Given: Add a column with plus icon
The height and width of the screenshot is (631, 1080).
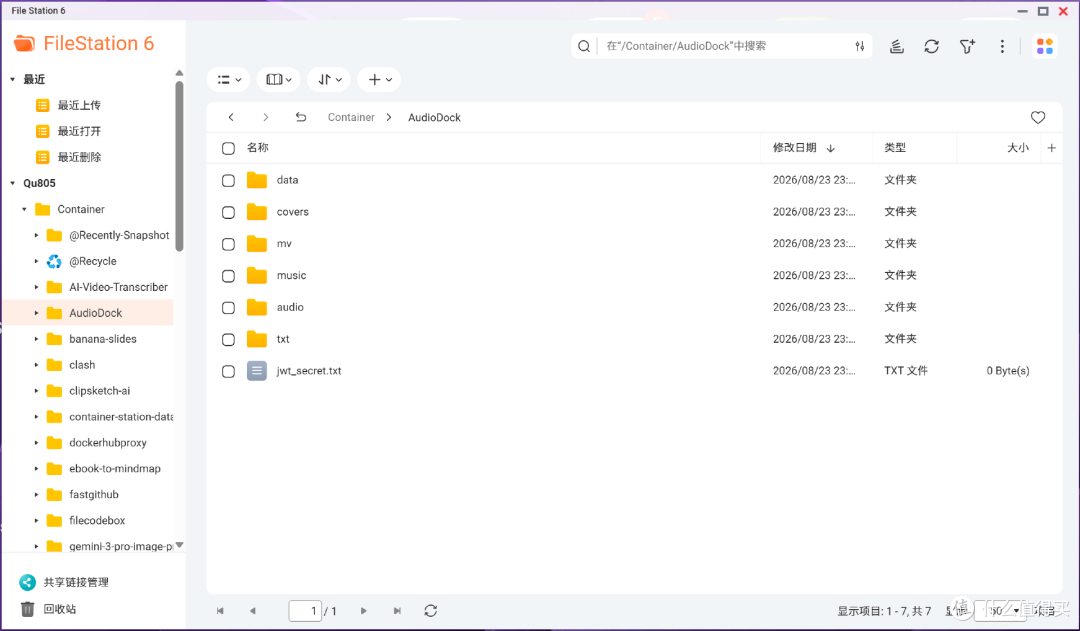Looking at the screenshot, I should point(1051,147).
